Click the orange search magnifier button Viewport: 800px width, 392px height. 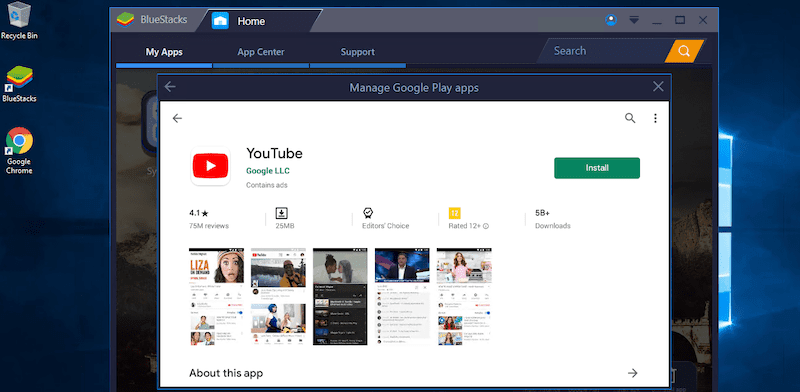684,51
